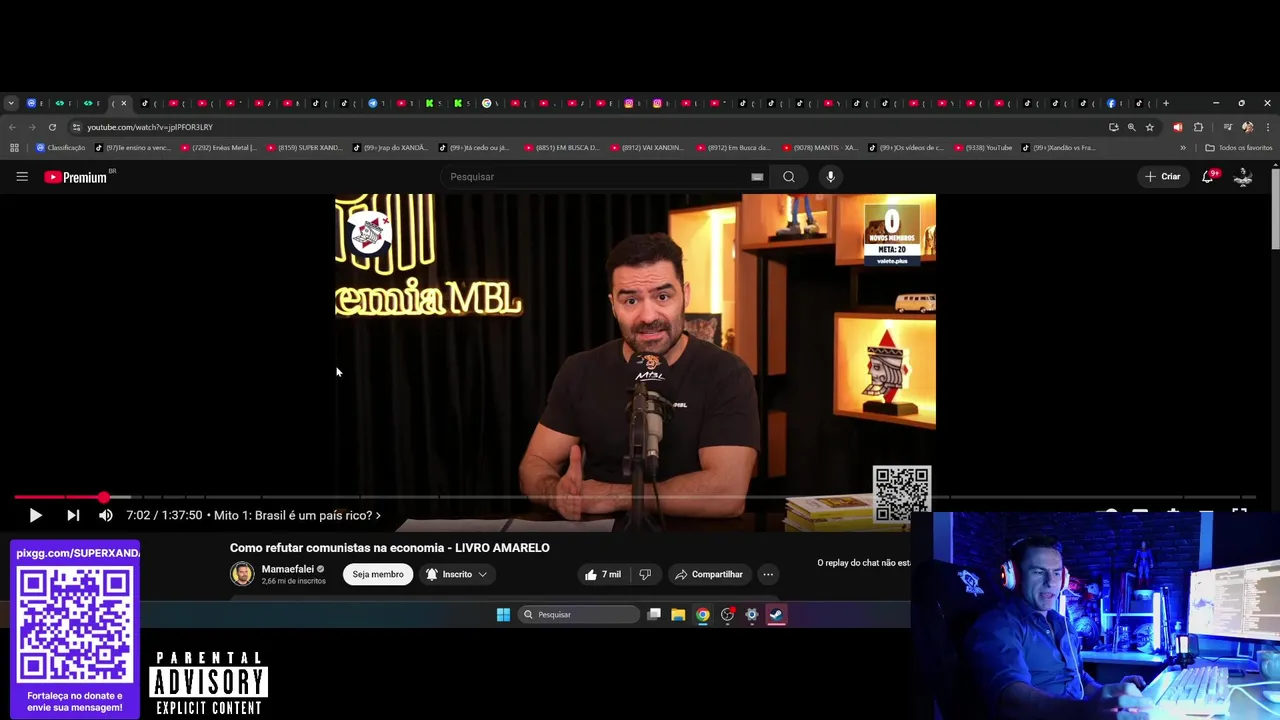Switch to the Google tab
Image resolution: width=1280 pixels, height=720 pixels.
[x=487, y=103]
